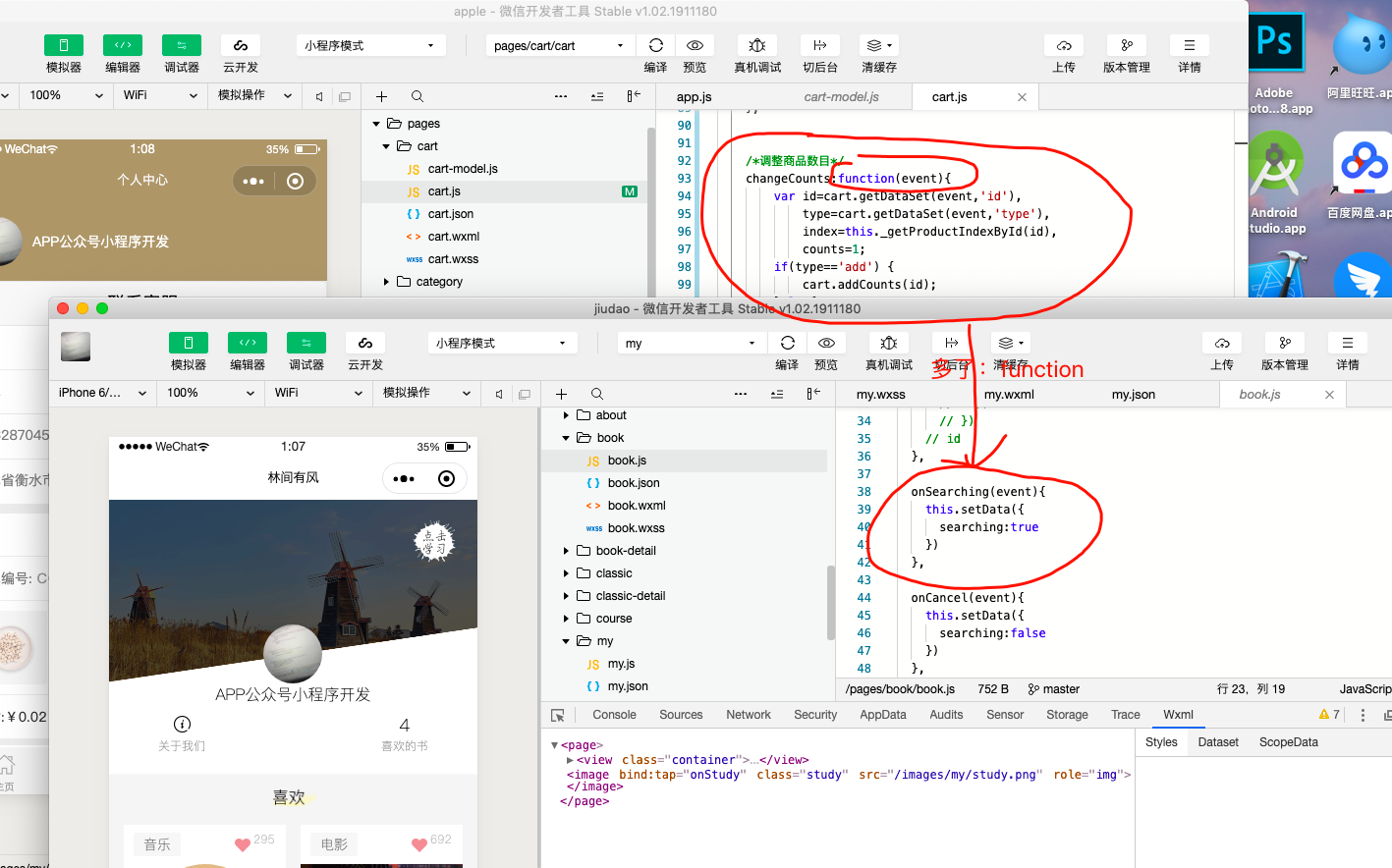Click compile refresh icon in apple window
This screenshot has height=868, width=1392.
click(x=656, y=45)
